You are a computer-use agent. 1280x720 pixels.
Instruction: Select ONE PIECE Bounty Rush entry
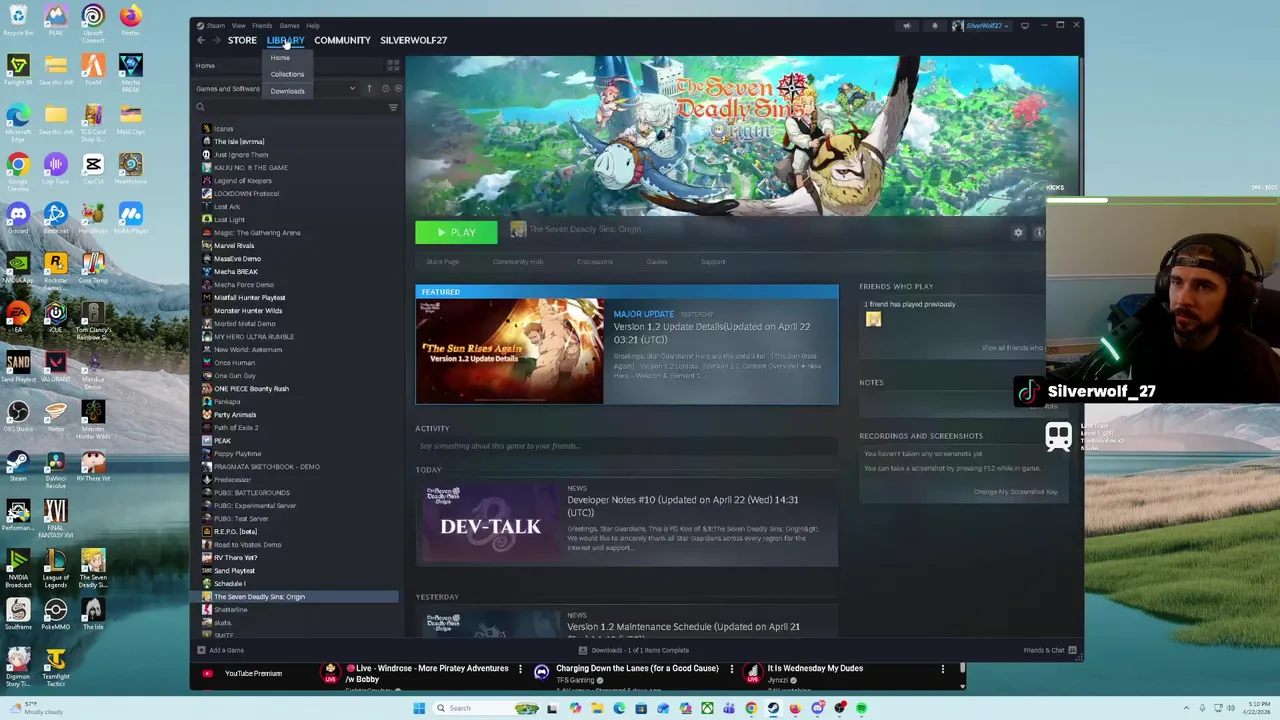251,389
